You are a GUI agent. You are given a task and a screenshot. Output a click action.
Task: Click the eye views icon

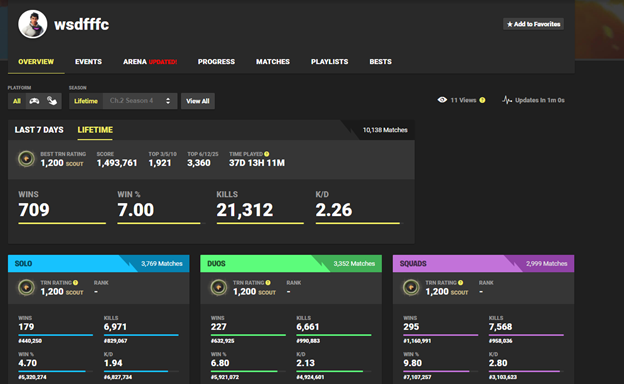click(442, 100)
